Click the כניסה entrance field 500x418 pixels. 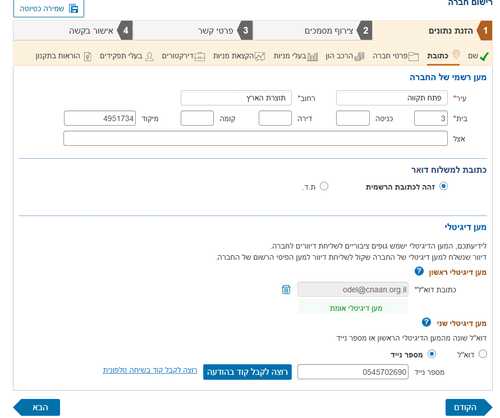[353, 118]
